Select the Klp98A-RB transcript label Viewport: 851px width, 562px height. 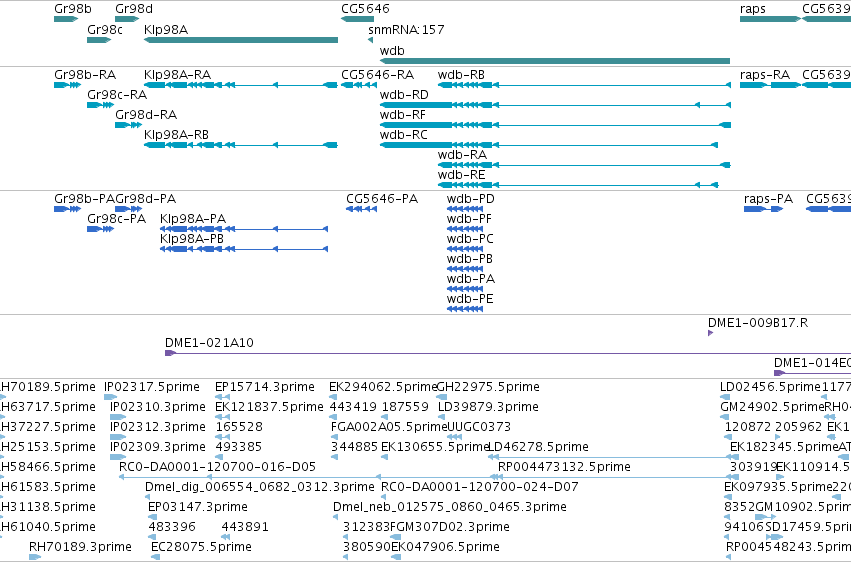176,135
